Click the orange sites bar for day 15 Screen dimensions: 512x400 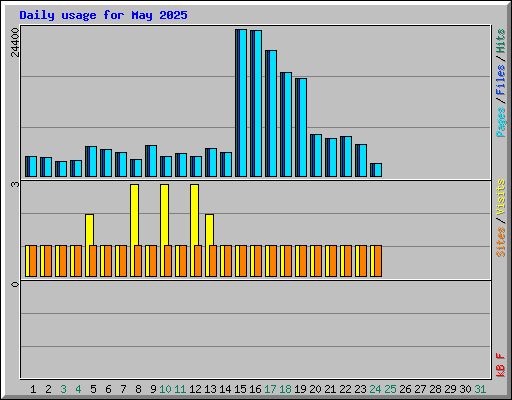(x=243, y=261)
